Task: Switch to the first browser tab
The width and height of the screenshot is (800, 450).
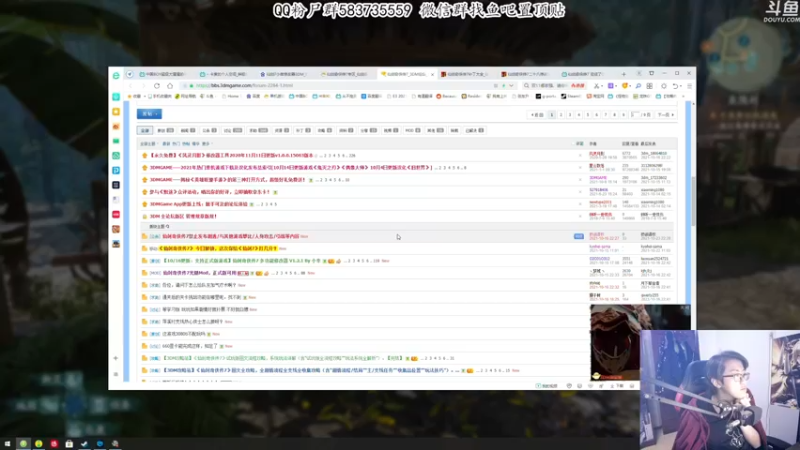Action: (163, 74)
